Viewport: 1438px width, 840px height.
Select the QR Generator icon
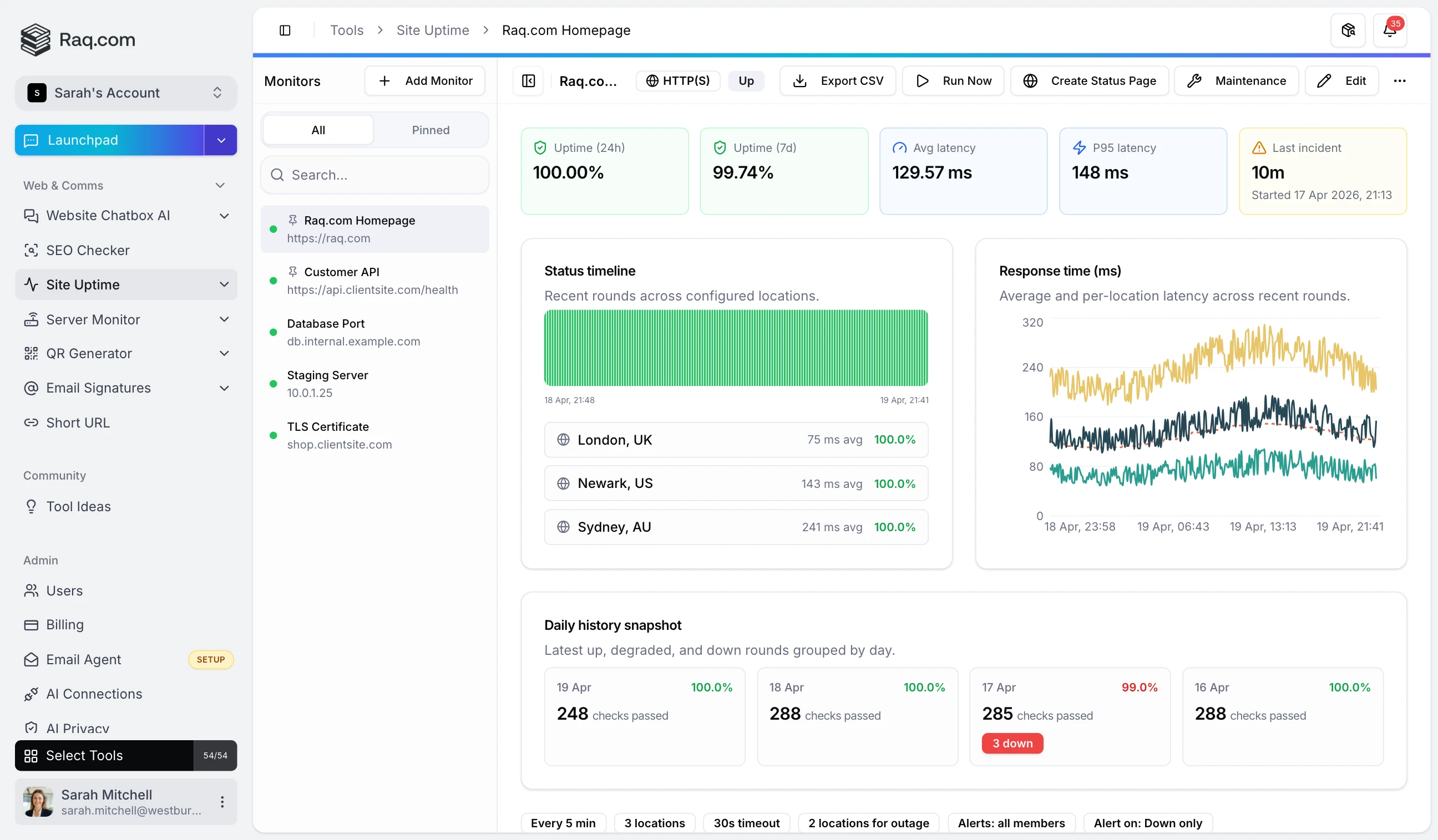point(32,354)
